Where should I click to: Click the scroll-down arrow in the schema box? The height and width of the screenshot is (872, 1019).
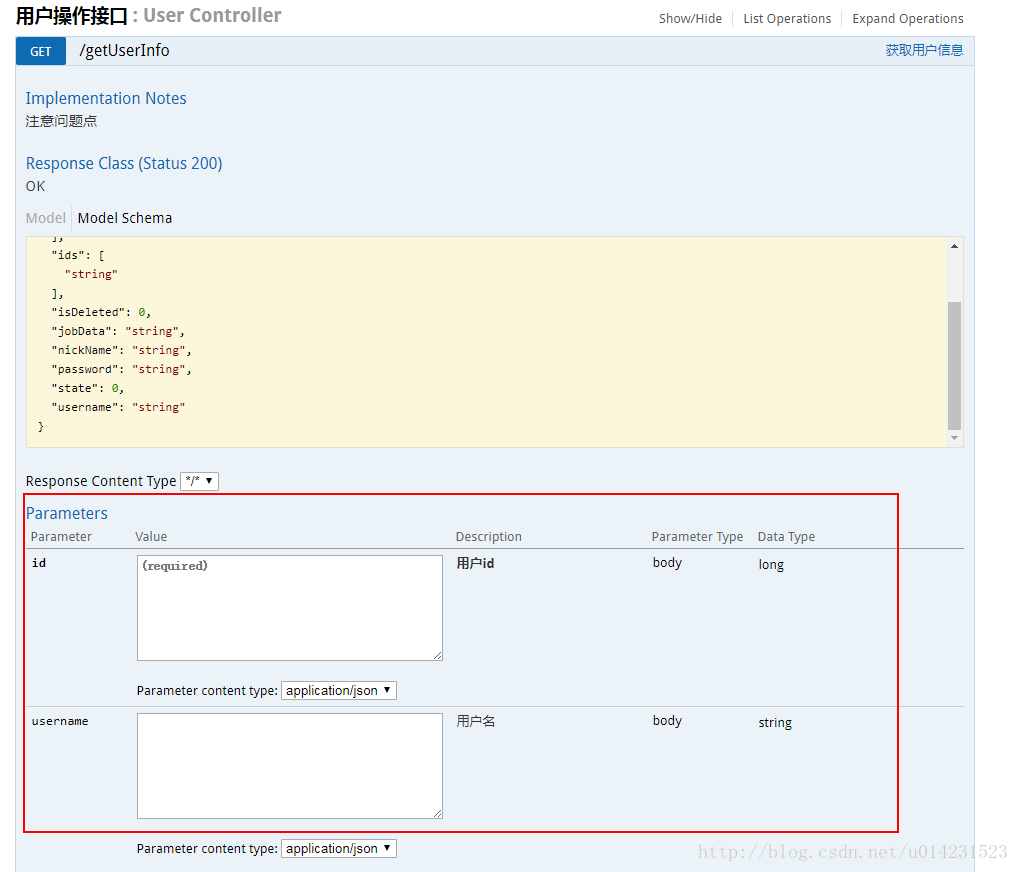(x=954, y=438)
